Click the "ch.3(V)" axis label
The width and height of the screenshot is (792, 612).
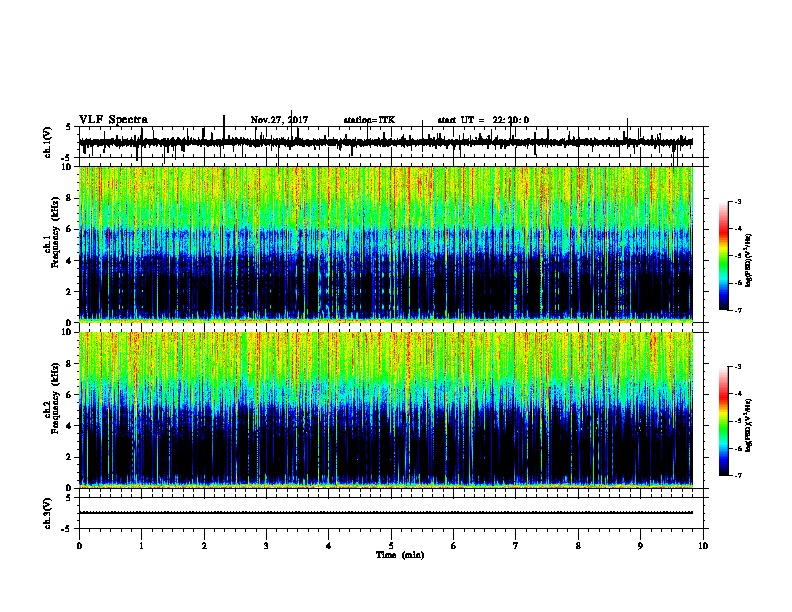48,513
